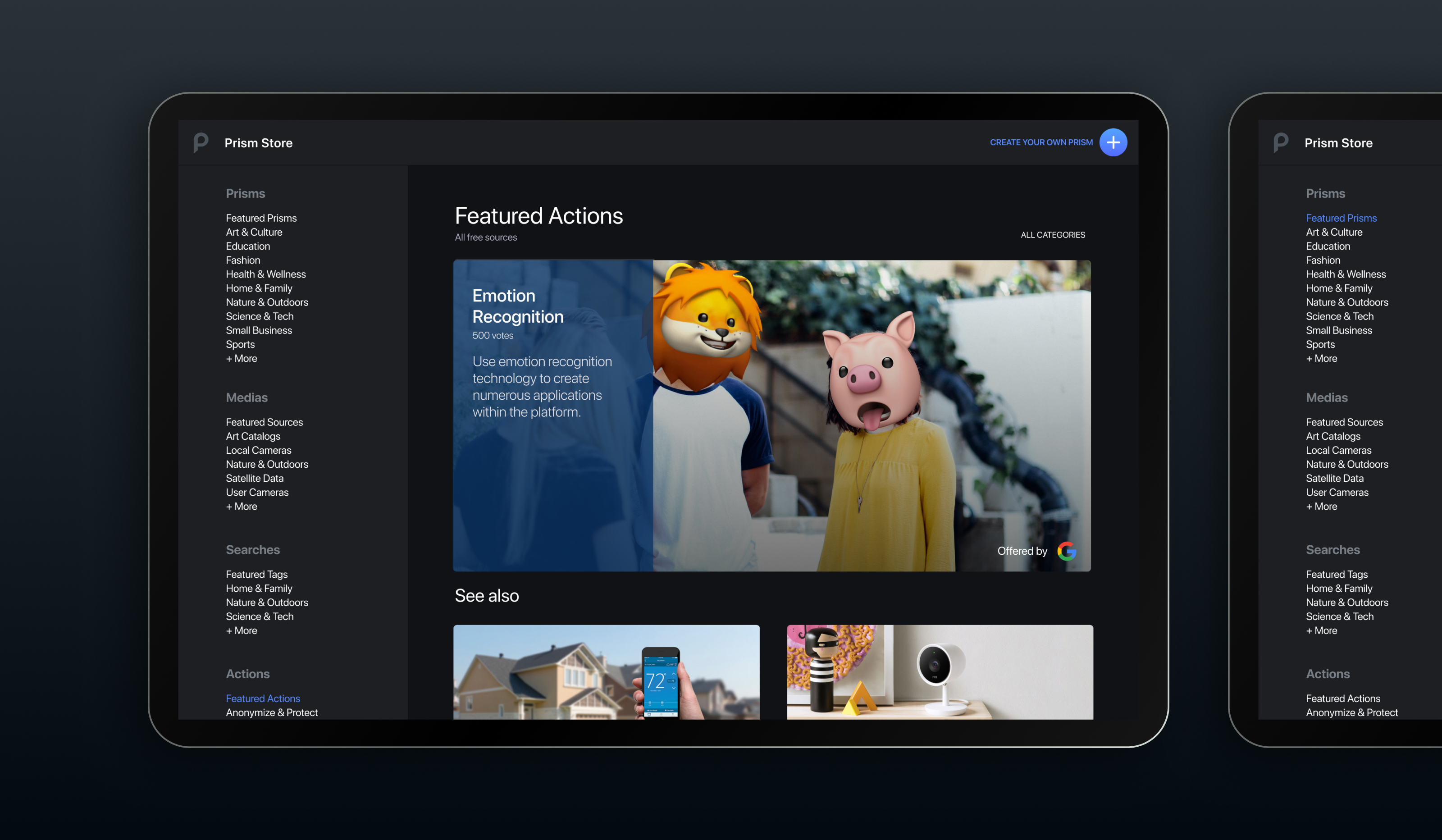The image size is (1442, 840).
Task: Click the '500 votes' label
Action: point(493,336)
